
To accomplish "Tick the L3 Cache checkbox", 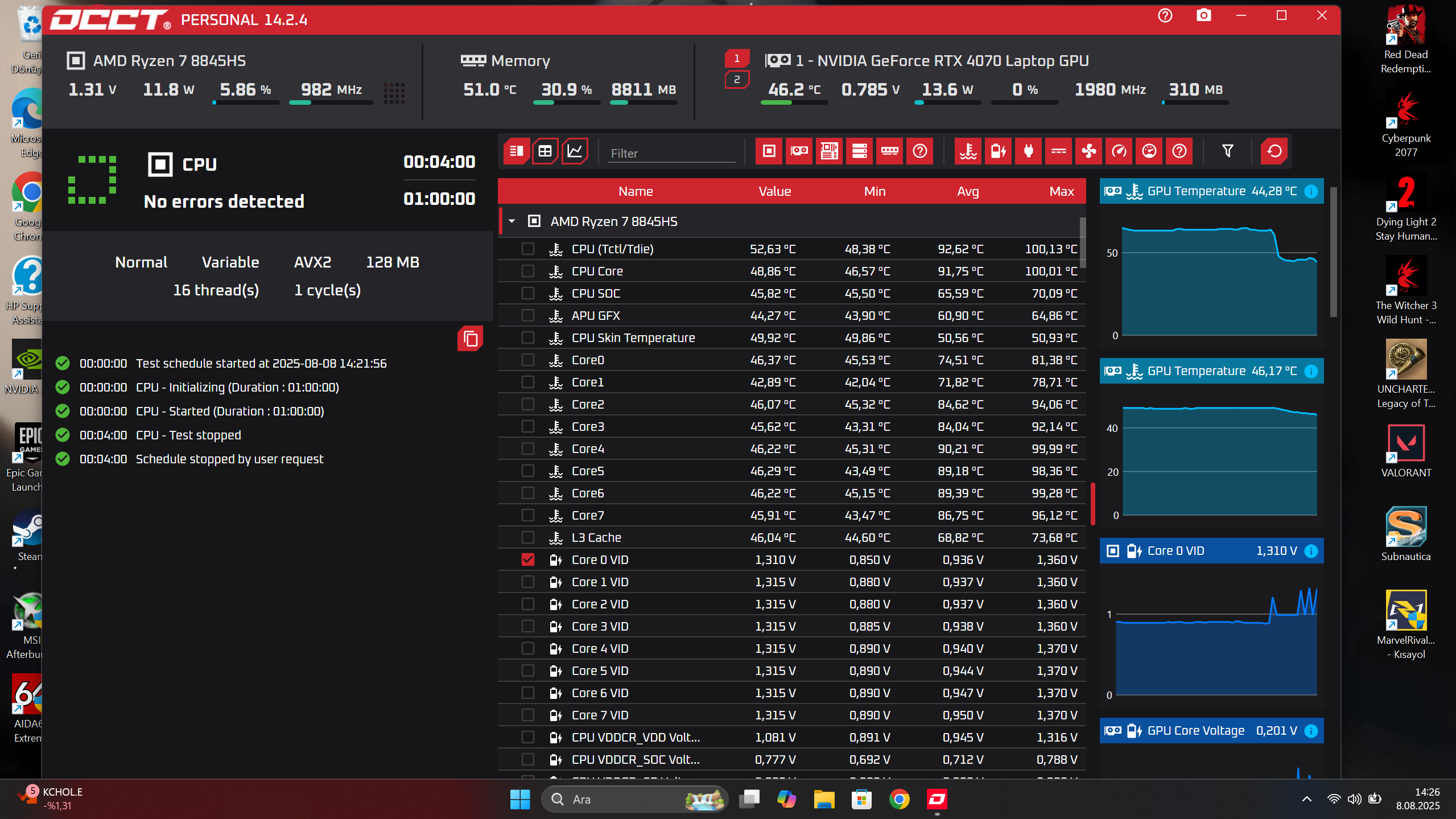I will point(528,537).
